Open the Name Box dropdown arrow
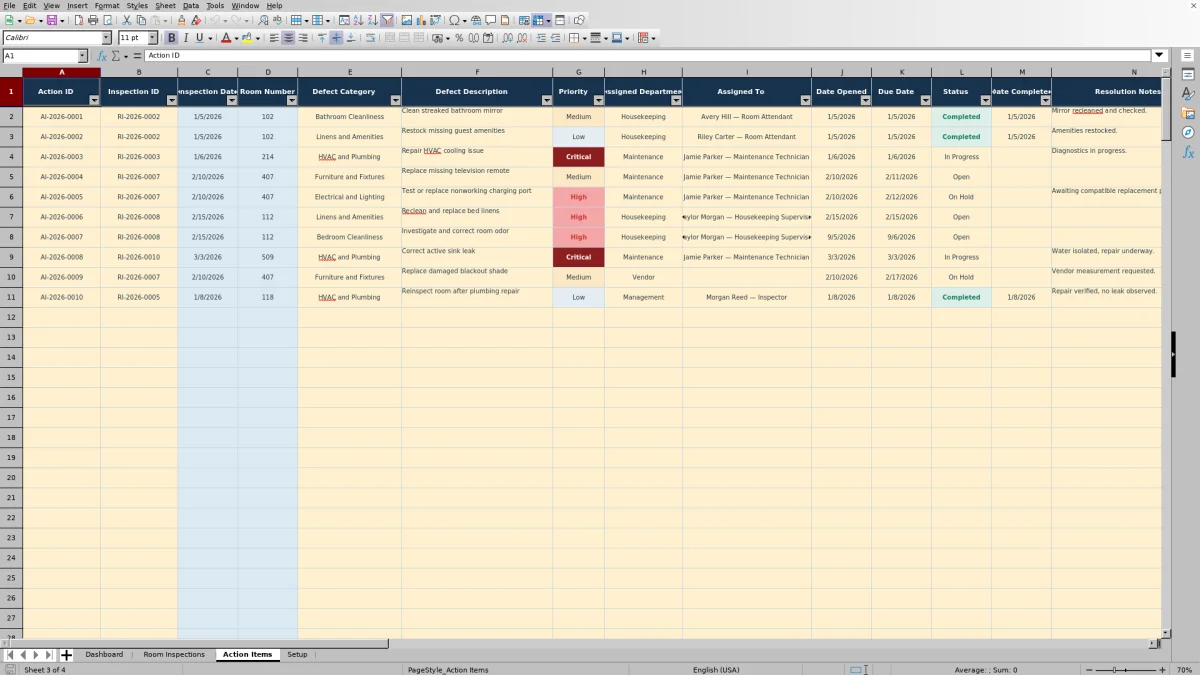 (82, 56)
